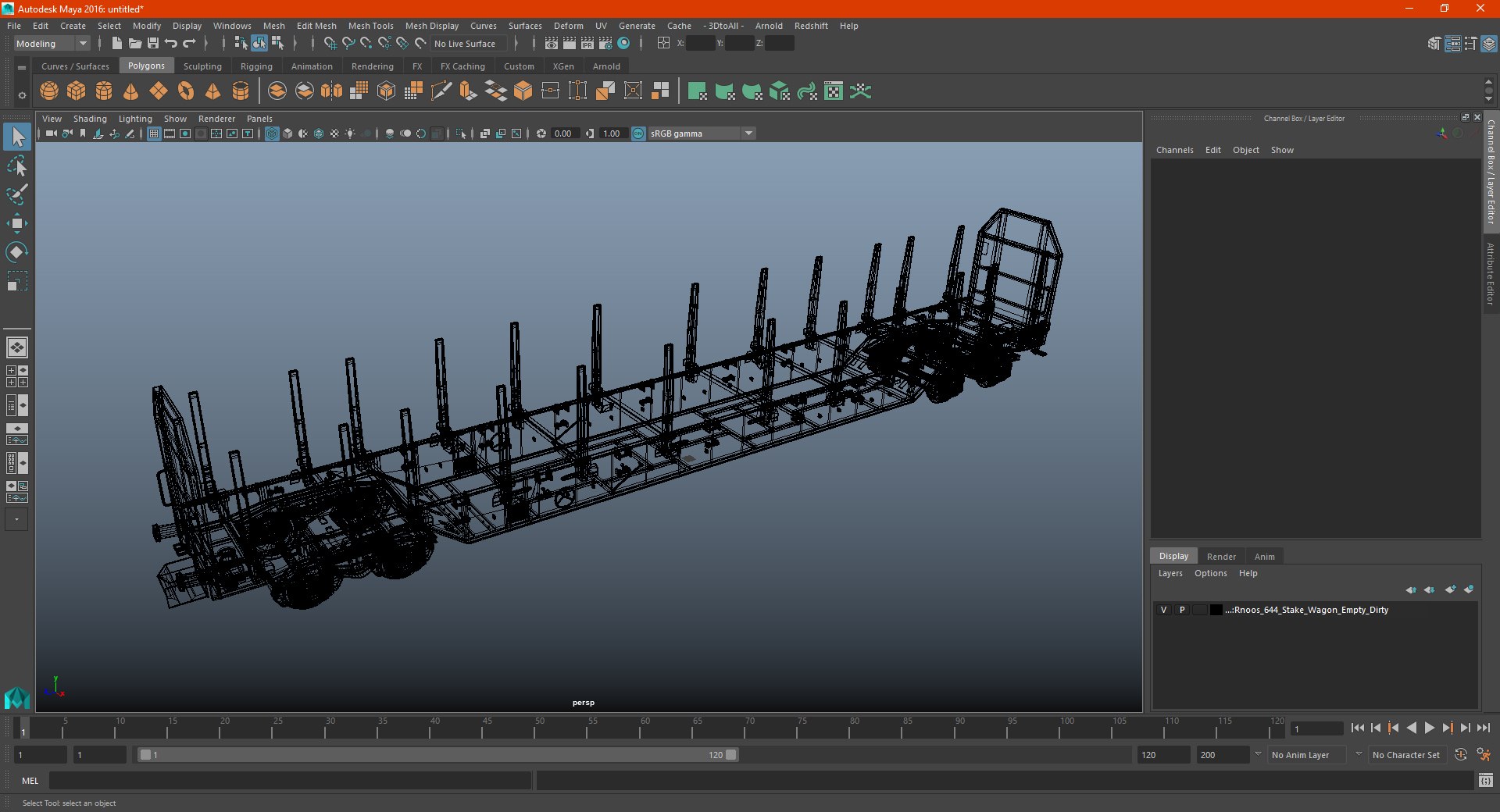The height and width of the screenshot is (812, 1500).
Task: Open the Edit Mesh menu
Action: click(316, 26)
